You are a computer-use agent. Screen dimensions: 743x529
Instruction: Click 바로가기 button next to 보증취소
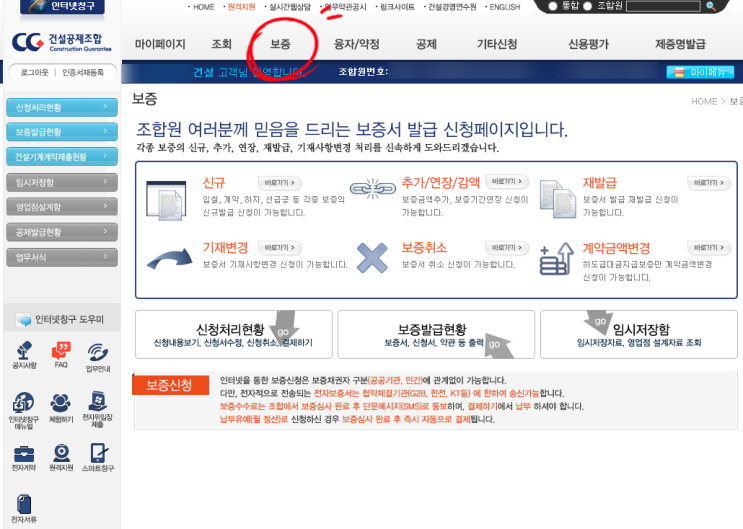pos(507,247)
